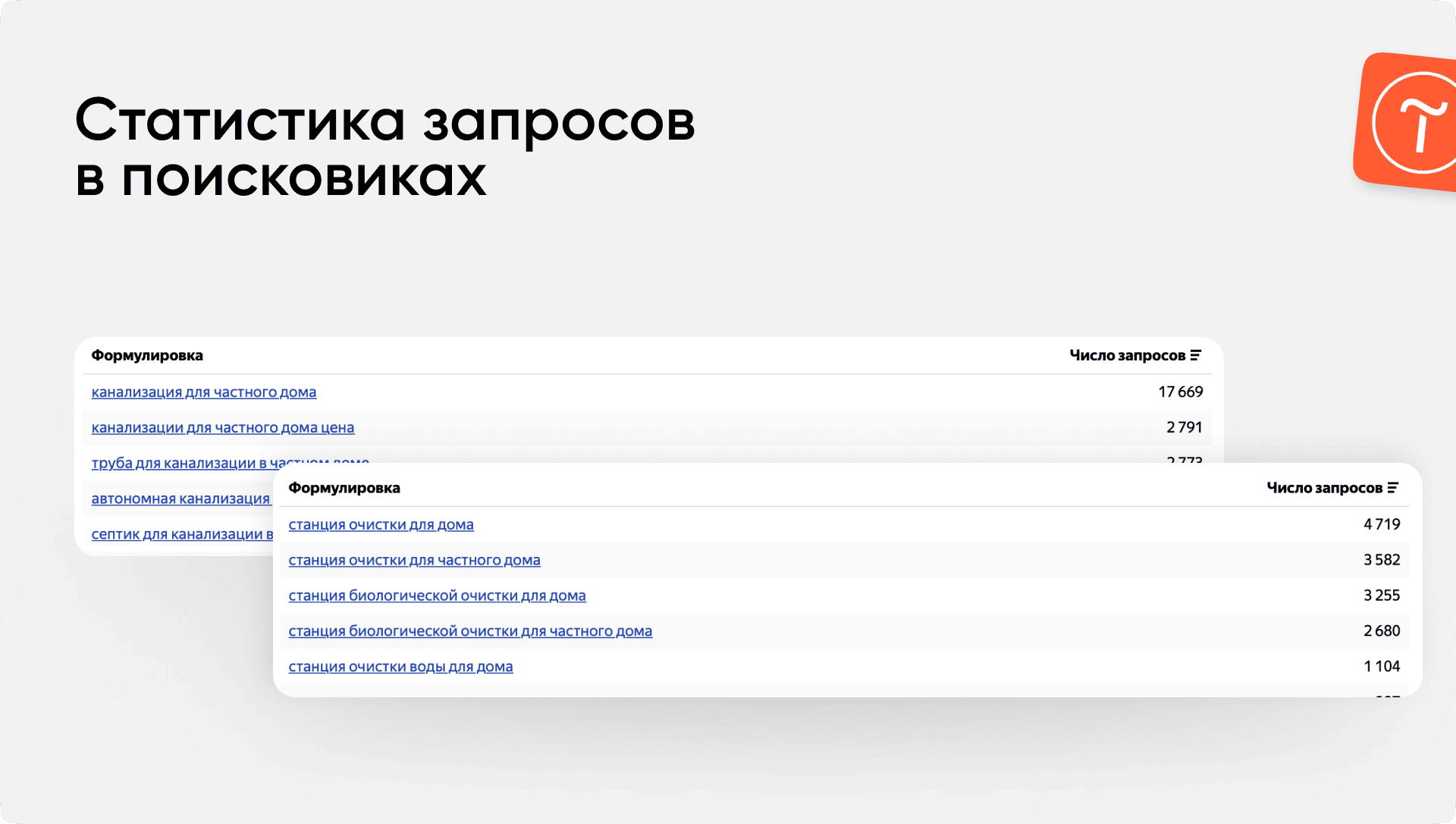Sort by 'Число запросов' in станция table

pyautogui.click(x=1324, y=488)
